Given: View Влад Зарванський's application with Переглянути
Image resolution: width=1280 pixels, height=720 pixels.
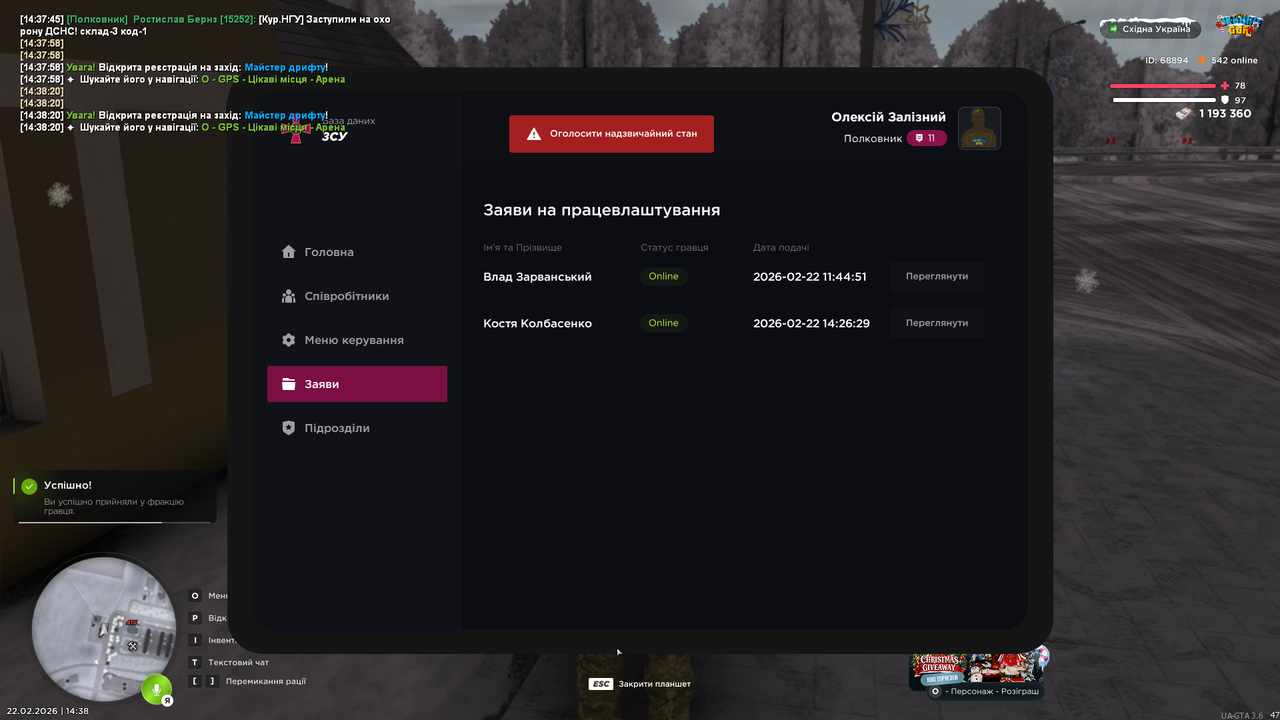Looking at the screenshot, I should [937, 276].
